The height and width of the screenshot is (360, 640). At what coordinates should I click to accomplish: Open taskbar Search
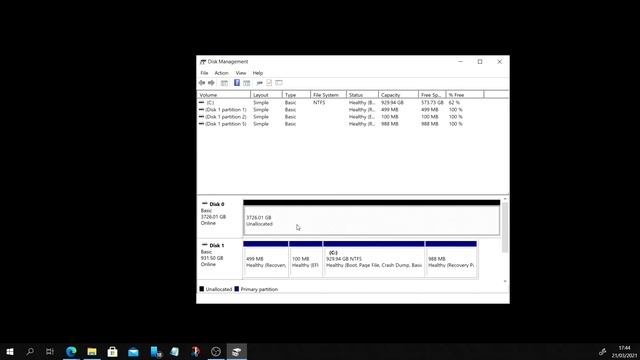click(x=30, y=351)
